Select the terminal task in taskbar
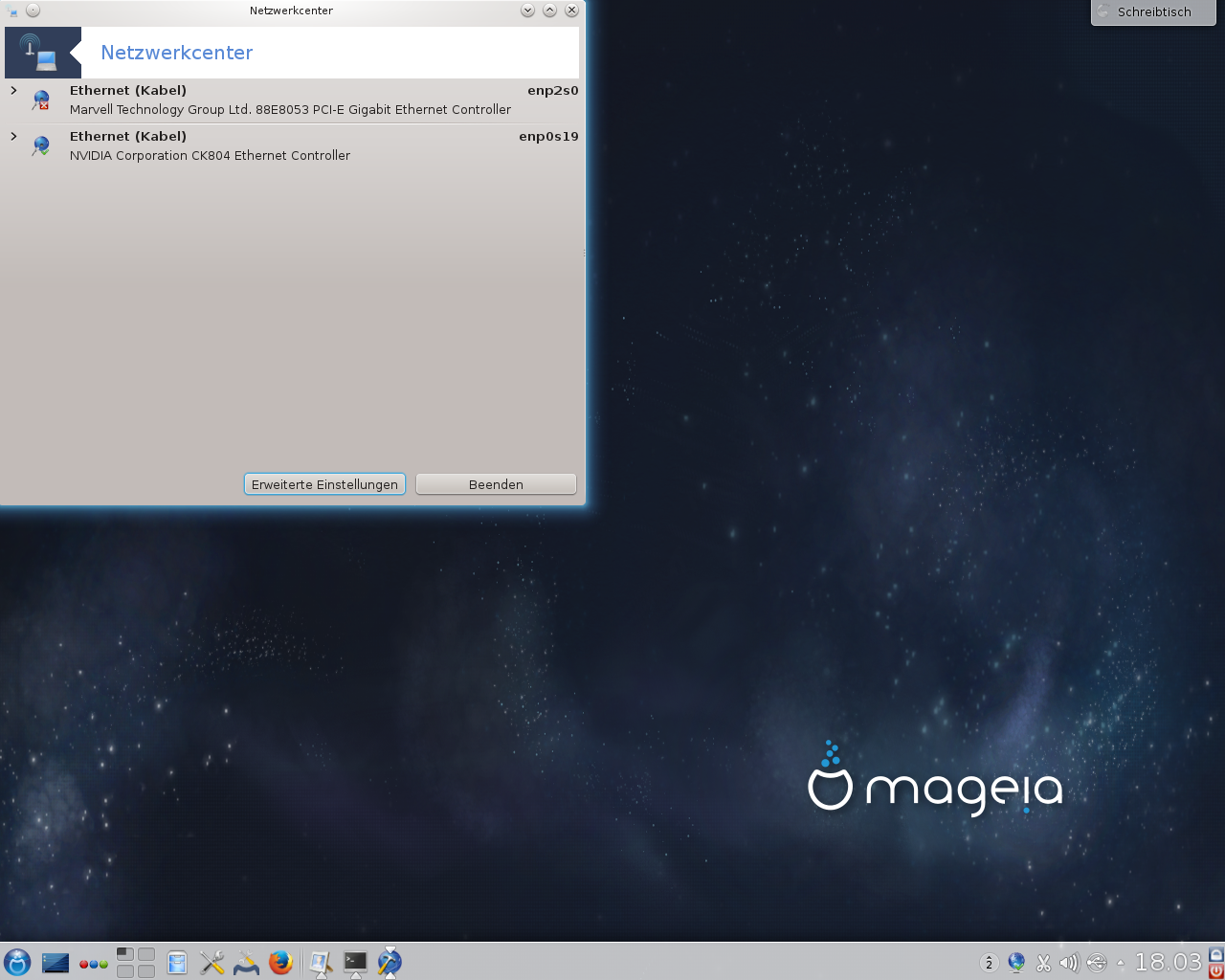Viewport: 1225px width, 980px height. 355,963
